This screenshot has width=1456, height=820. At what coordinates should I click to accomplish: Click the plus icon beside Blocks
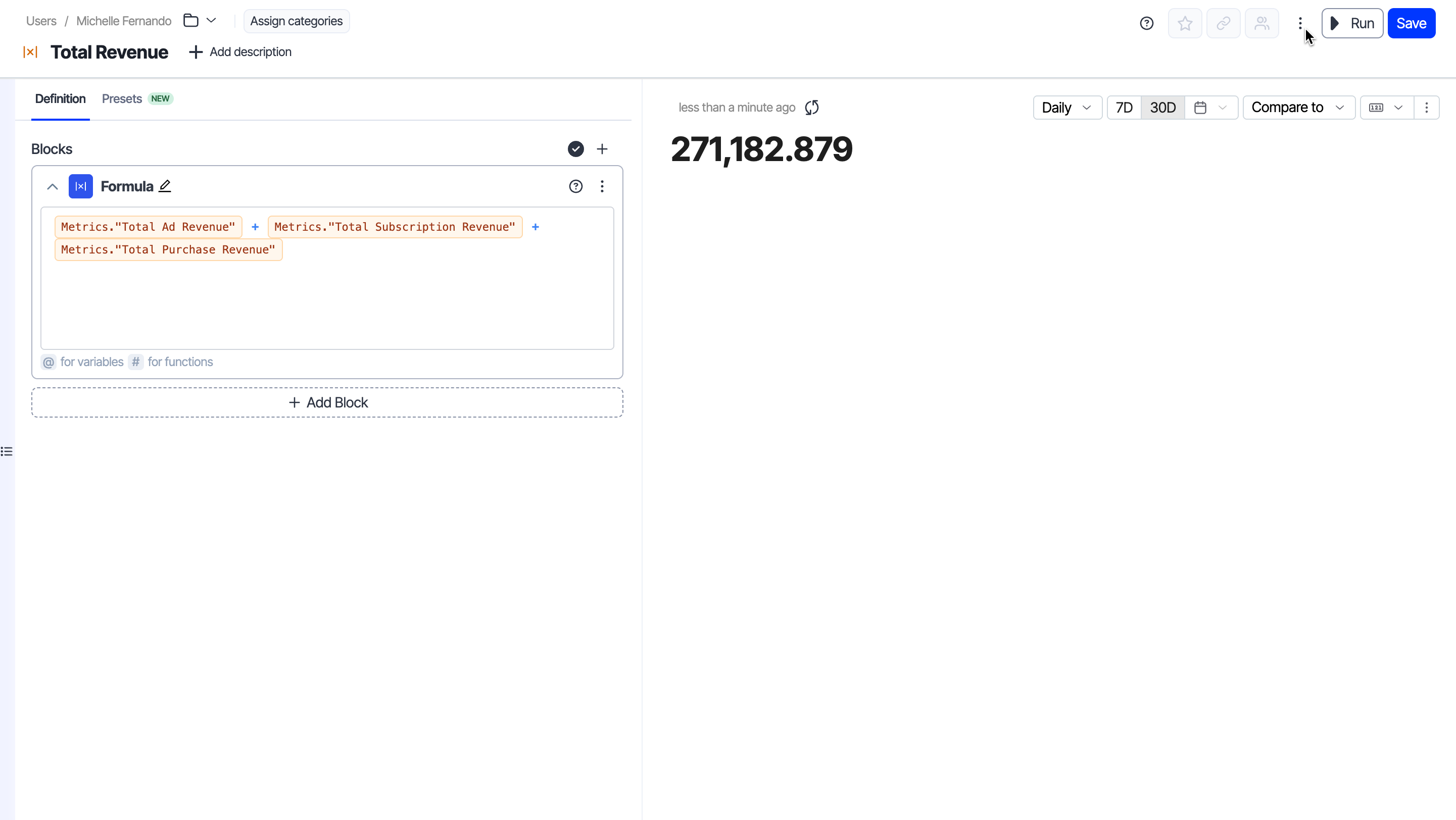point(602,149)
